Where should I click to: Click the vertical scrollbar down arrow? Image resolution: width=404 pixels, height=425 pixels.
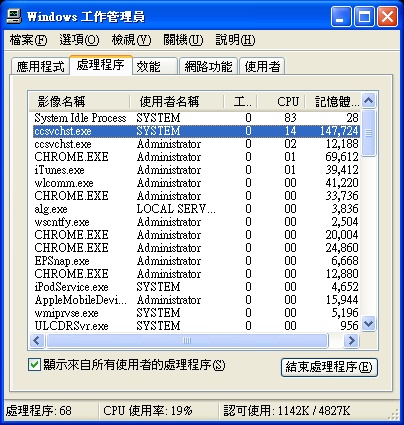369,323
